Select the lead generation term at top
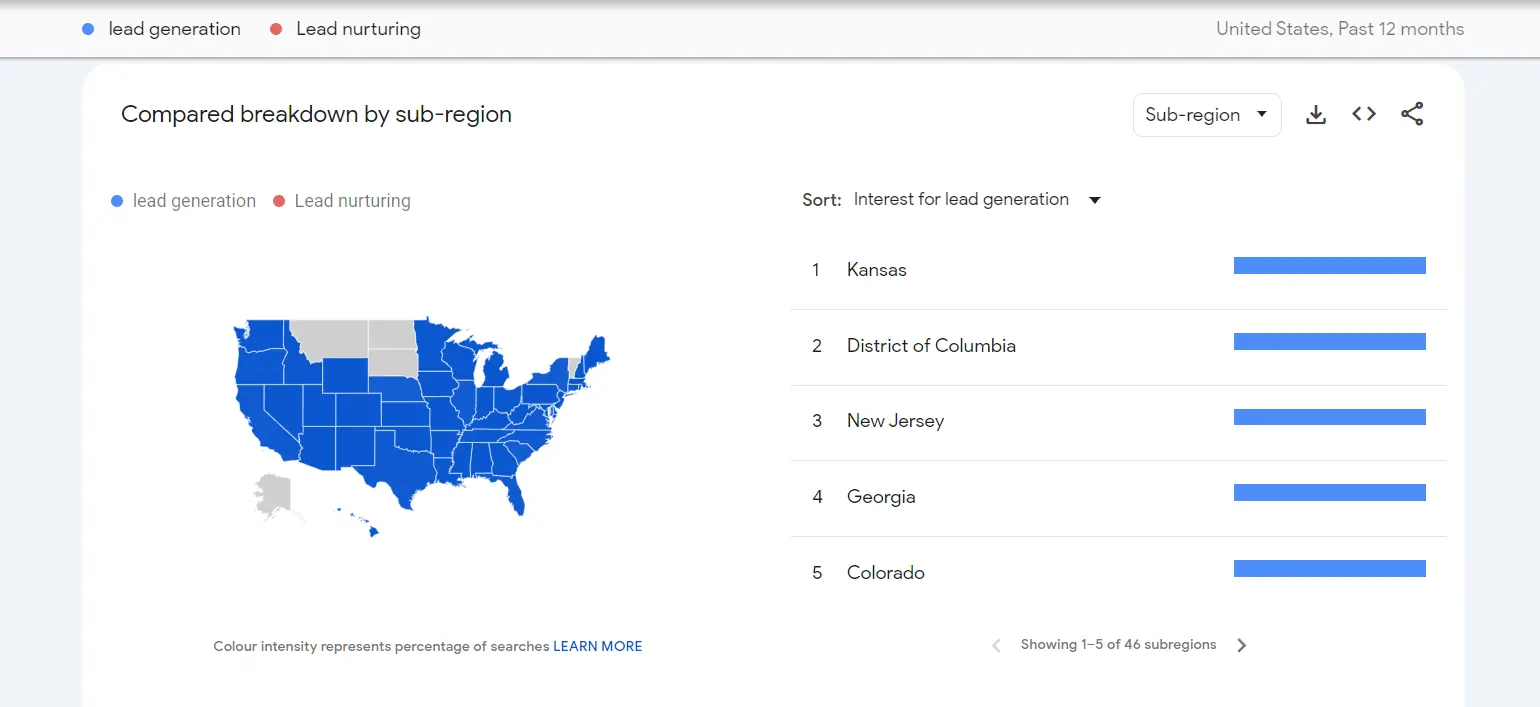This screenshot has height=707, width=1540. point(174,29)
